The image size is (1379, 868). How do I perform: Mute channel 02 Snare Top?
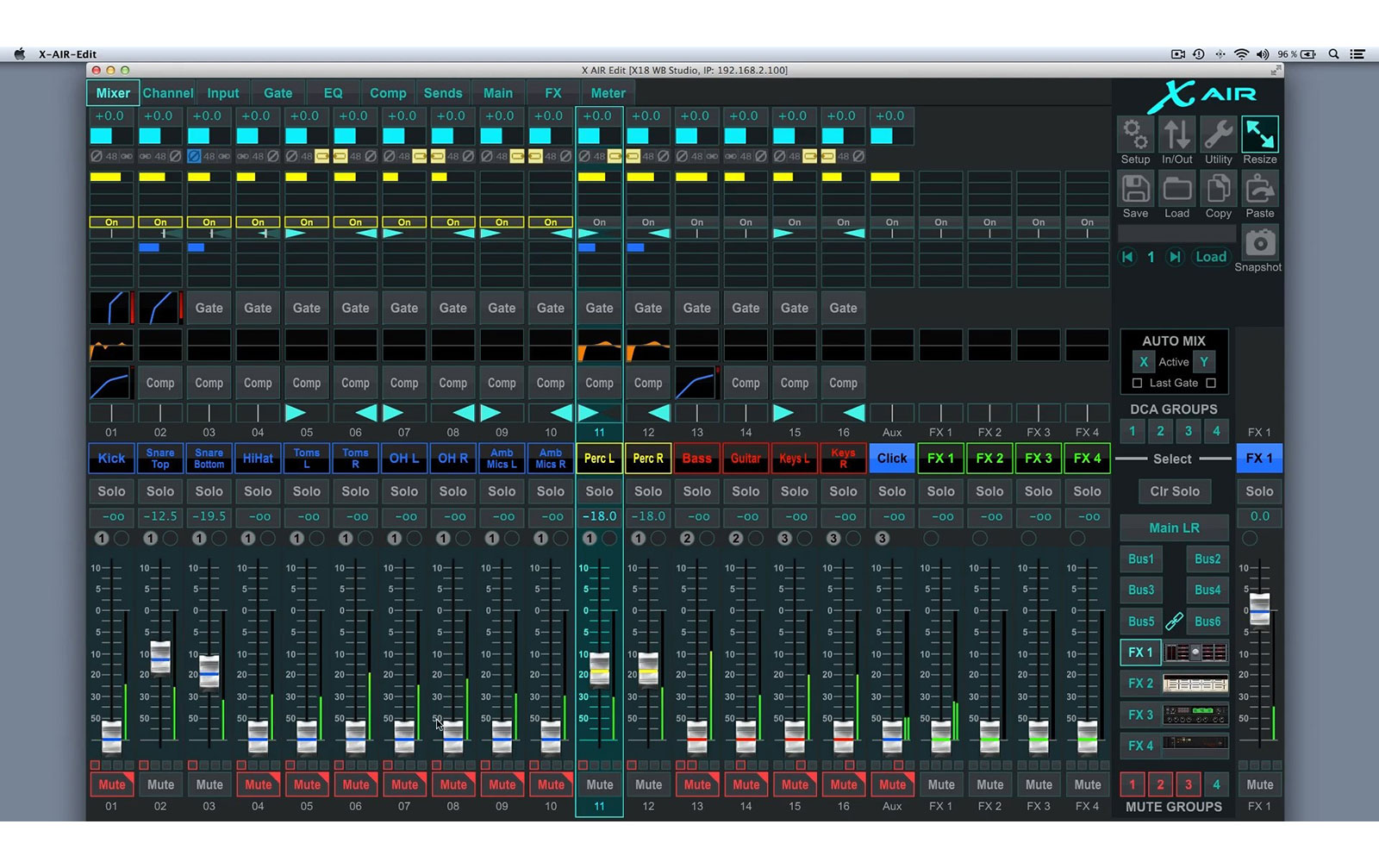tap(160, 784)
